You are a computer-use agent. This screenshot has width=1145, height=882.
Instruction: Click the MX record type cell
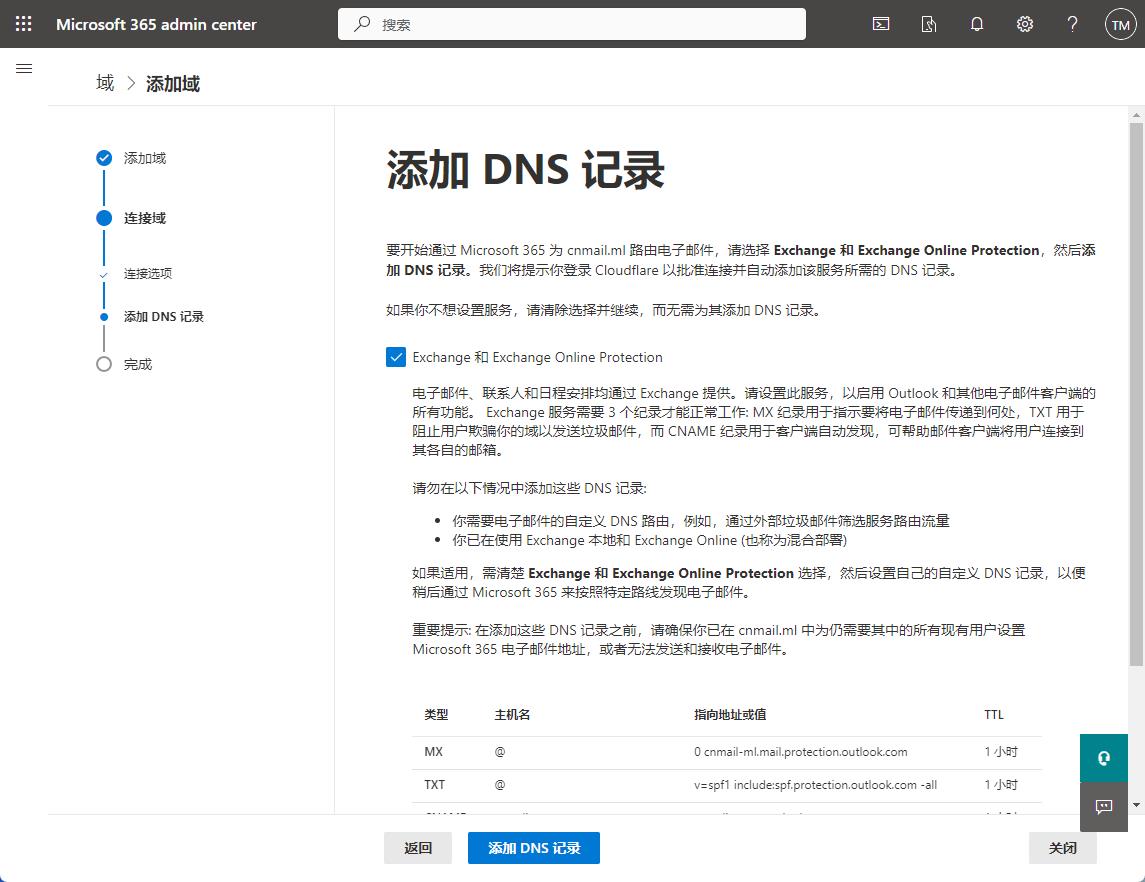coord(434,752)
